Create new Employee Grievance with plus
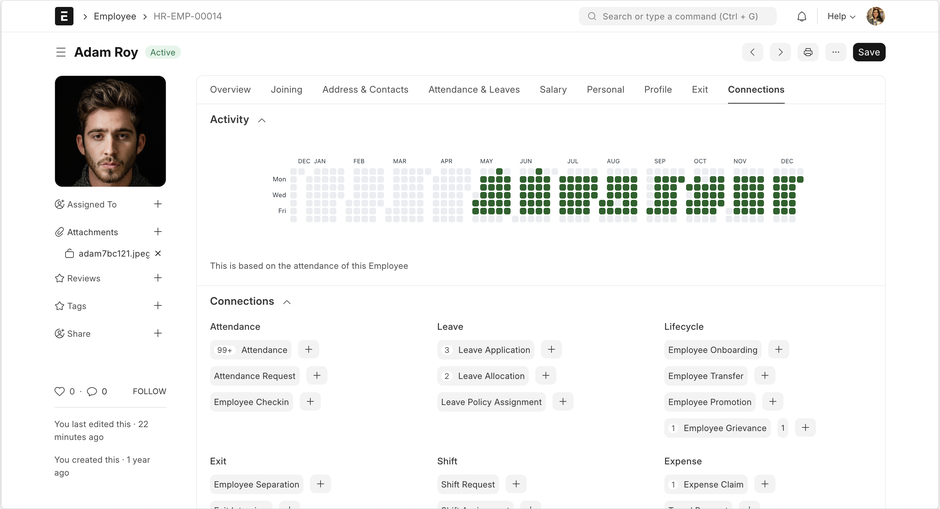 click(805, 427)
